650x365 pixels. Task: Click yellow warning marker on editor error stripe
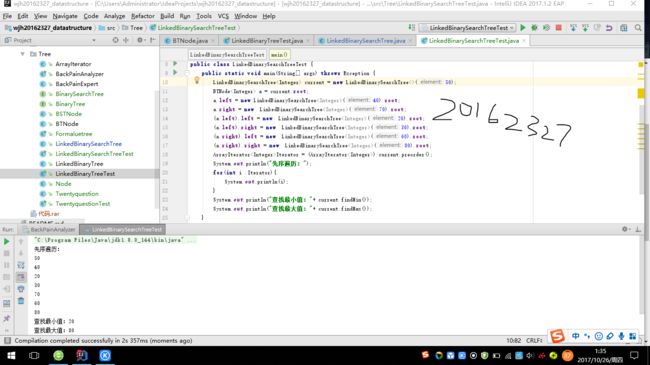click(641, 93)
